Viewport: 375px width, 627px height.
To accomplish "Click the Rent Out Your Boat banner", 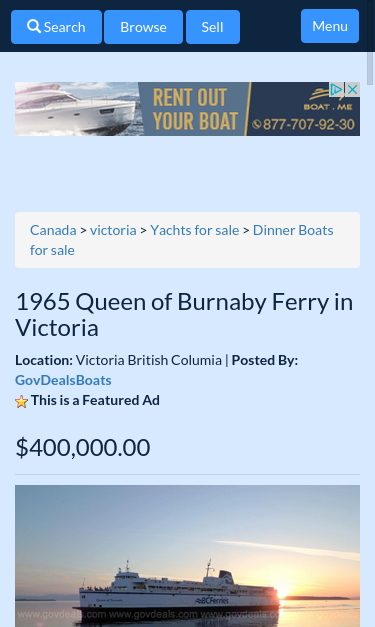I will coord(188,109).
